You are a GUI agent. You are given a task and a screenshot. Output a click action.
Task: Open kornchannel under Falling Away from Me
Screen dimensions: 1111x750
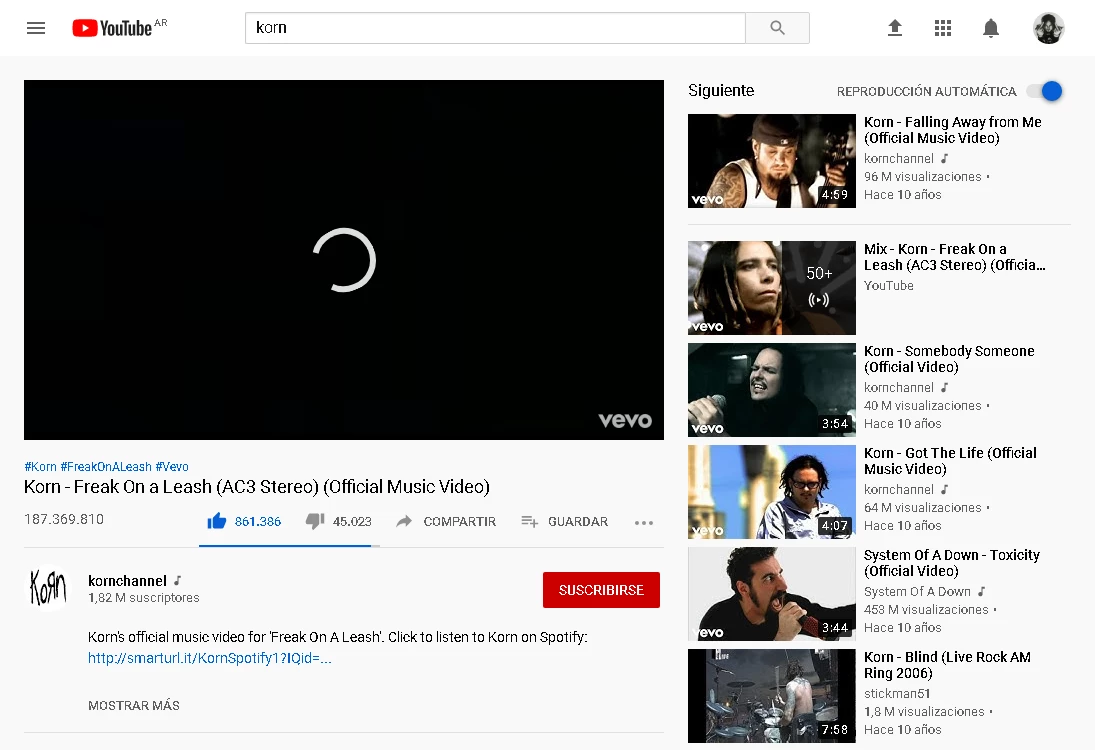tap(898, 159)
